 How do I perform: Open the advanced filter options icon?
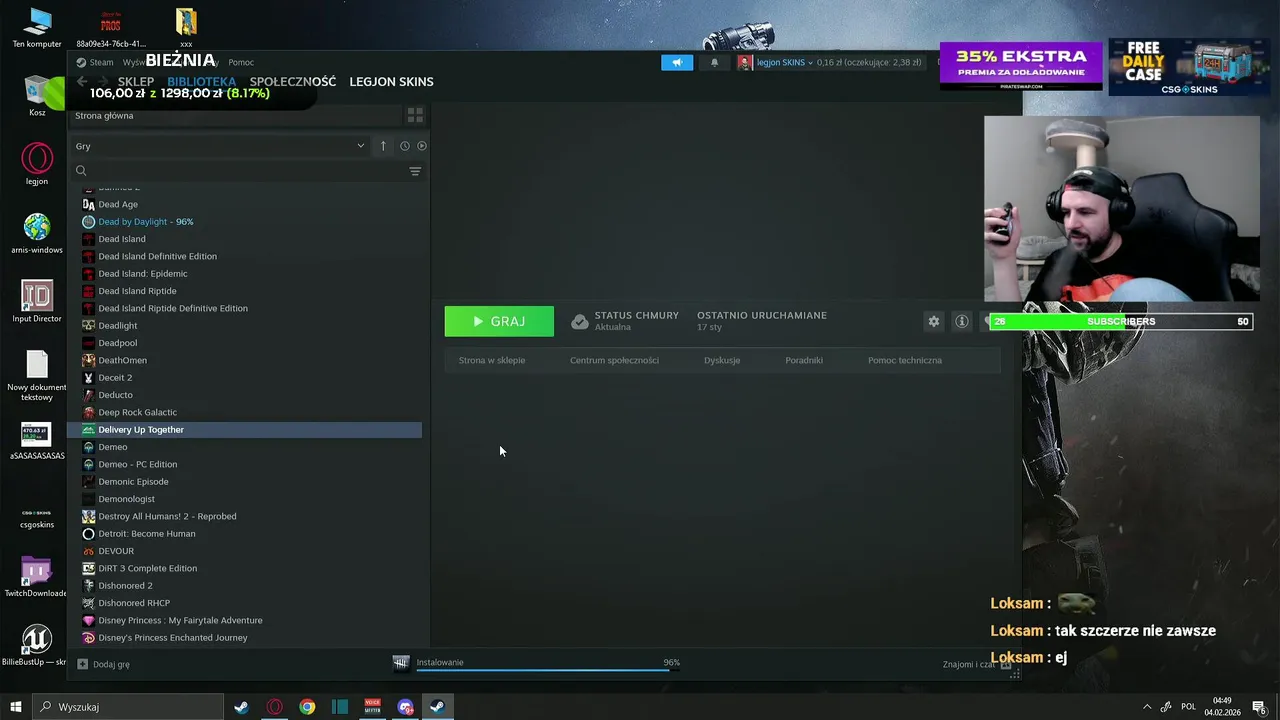[415, 171]
